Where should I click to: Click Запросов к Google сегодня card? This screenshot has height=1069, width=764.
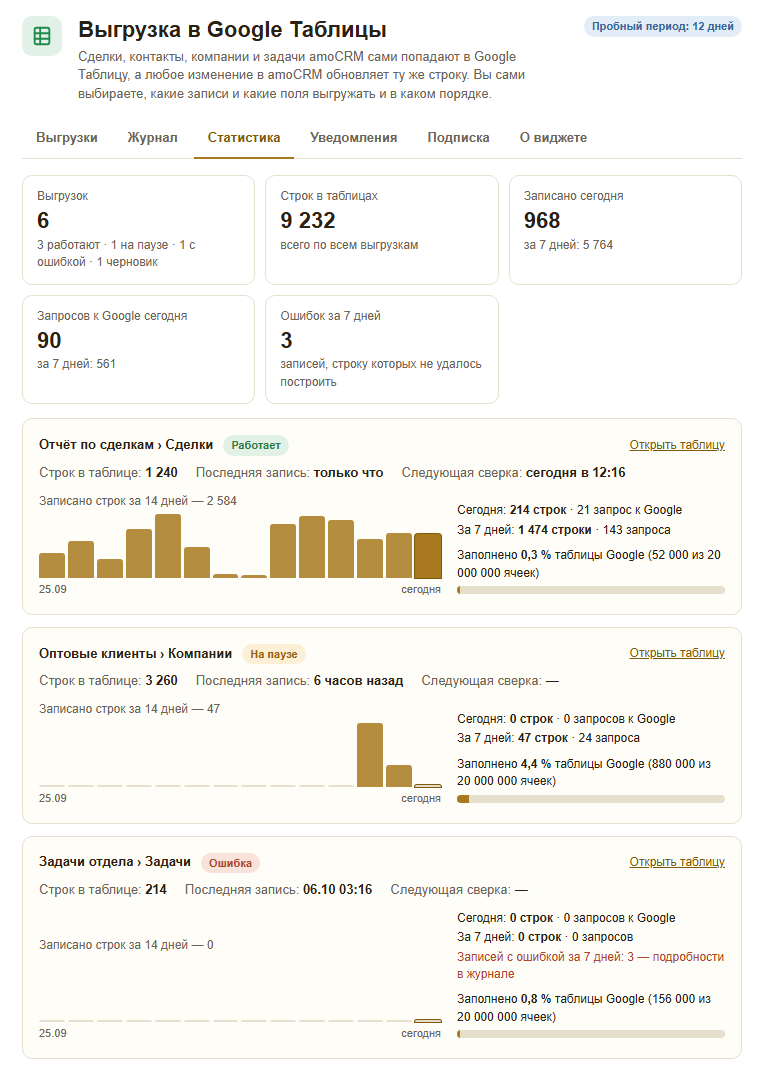coord(138,349)
